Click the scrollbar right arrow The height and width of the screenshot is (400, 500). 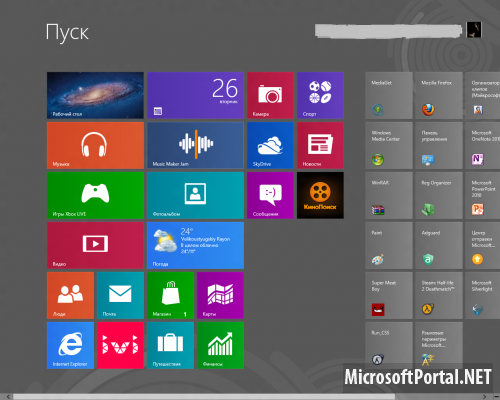click(485, 397)
